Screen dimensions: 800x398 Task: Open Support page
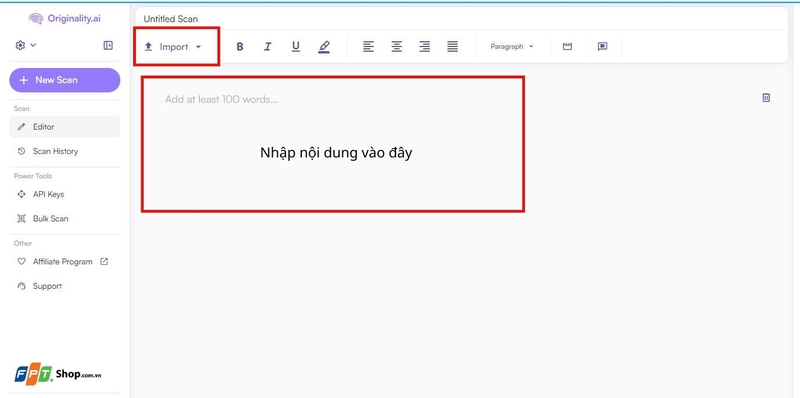[65, 286]
